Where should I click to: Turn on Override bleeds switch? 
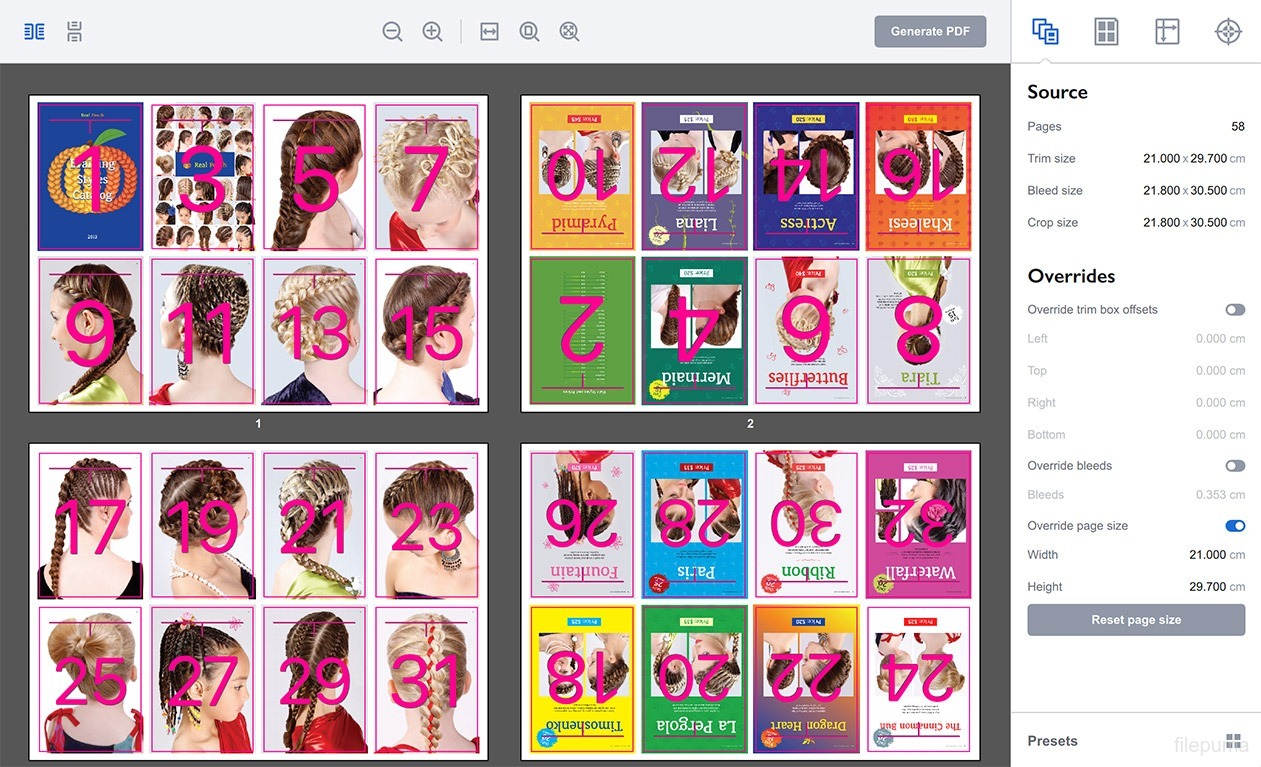tap(1235, 466)
